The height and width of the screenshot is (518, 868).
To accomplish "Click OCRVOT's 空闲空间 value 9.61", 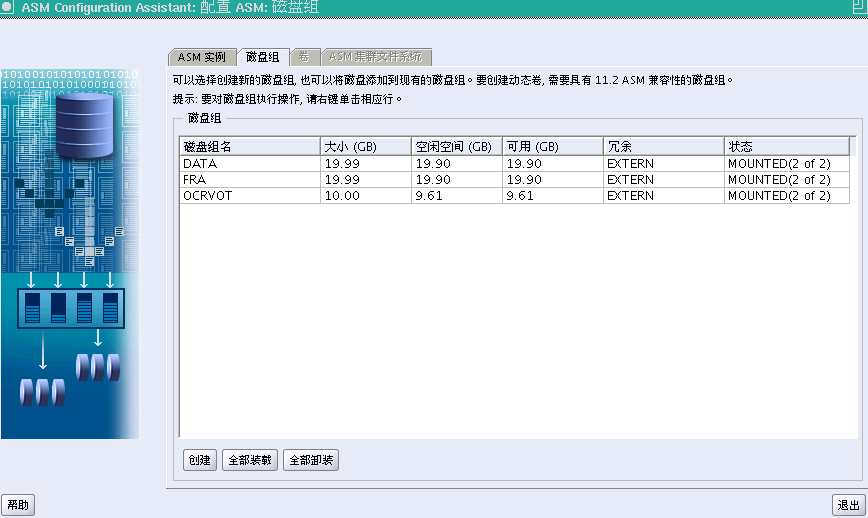I will [457, 196].
